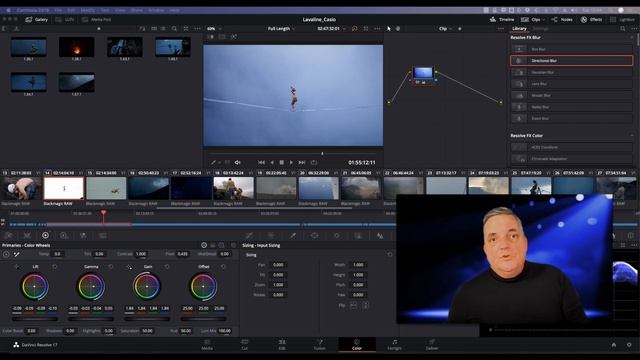Collapse the Resolve FX Blur section
The image size is (640, 360).
(x=632, y=38)
